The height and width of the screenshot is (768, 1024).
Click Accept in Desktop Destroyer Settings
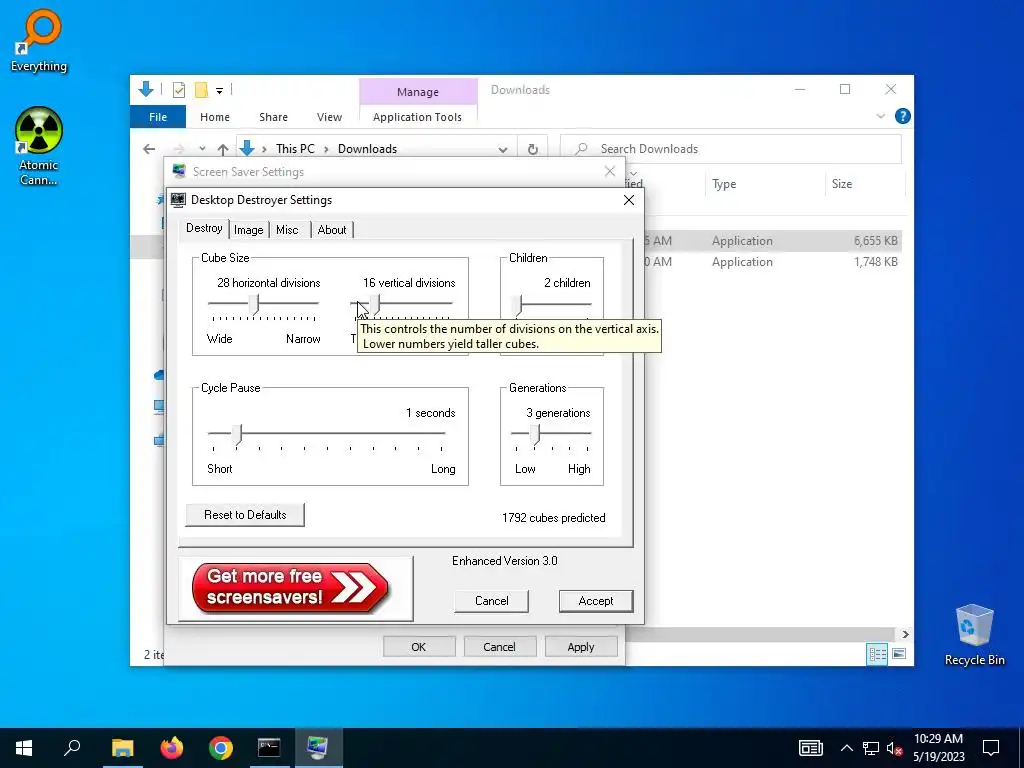coord(596,601)
